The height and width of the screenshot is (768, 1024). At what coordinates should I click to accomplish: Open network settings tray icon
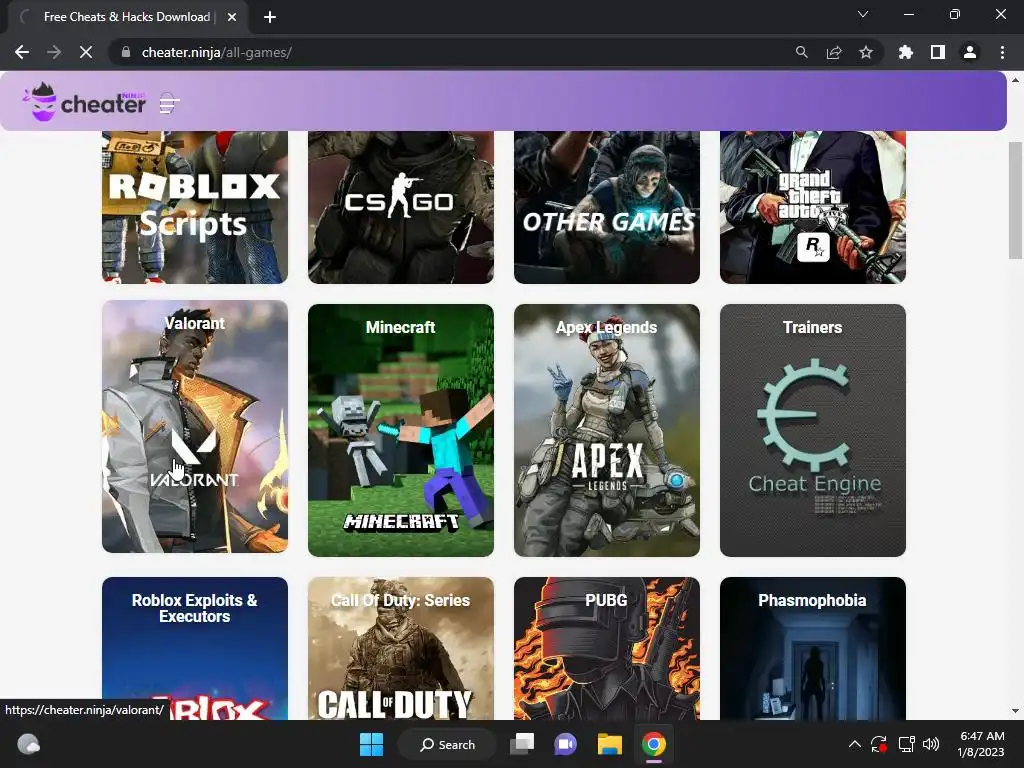click(x=906, y=744)
